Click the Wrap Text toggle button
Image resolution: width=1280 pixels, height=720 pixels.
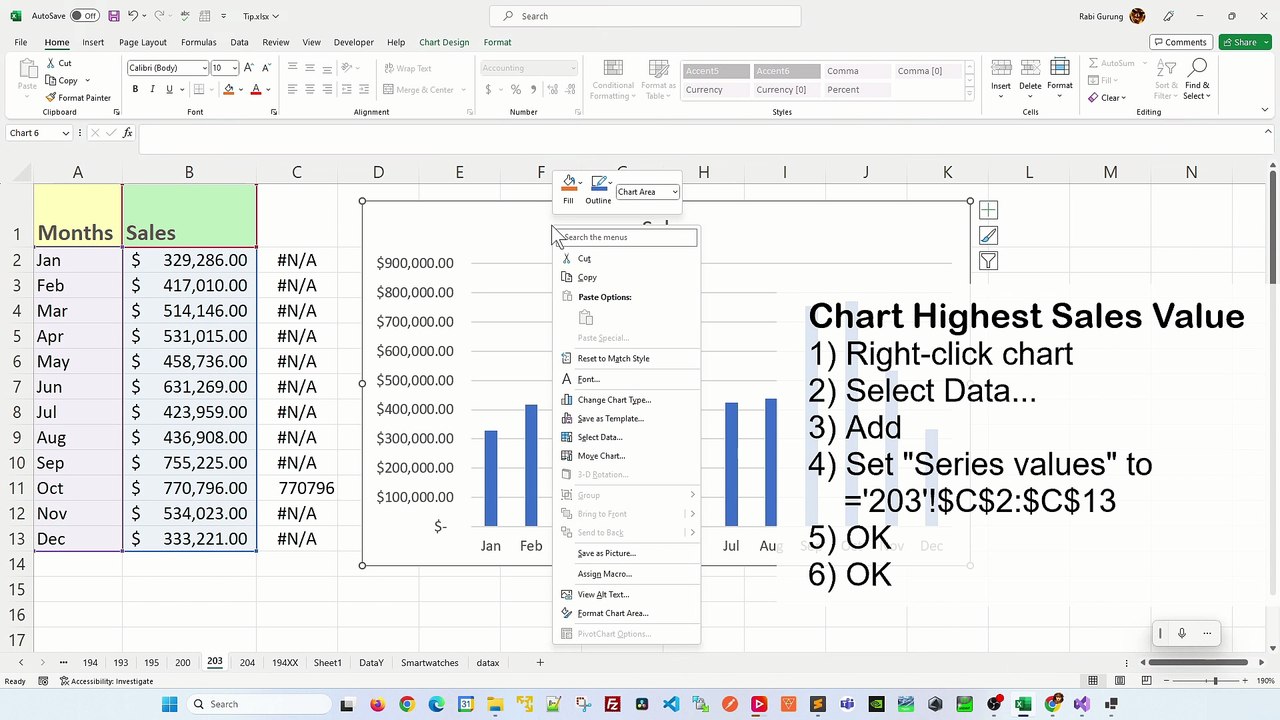click(407, 68)
